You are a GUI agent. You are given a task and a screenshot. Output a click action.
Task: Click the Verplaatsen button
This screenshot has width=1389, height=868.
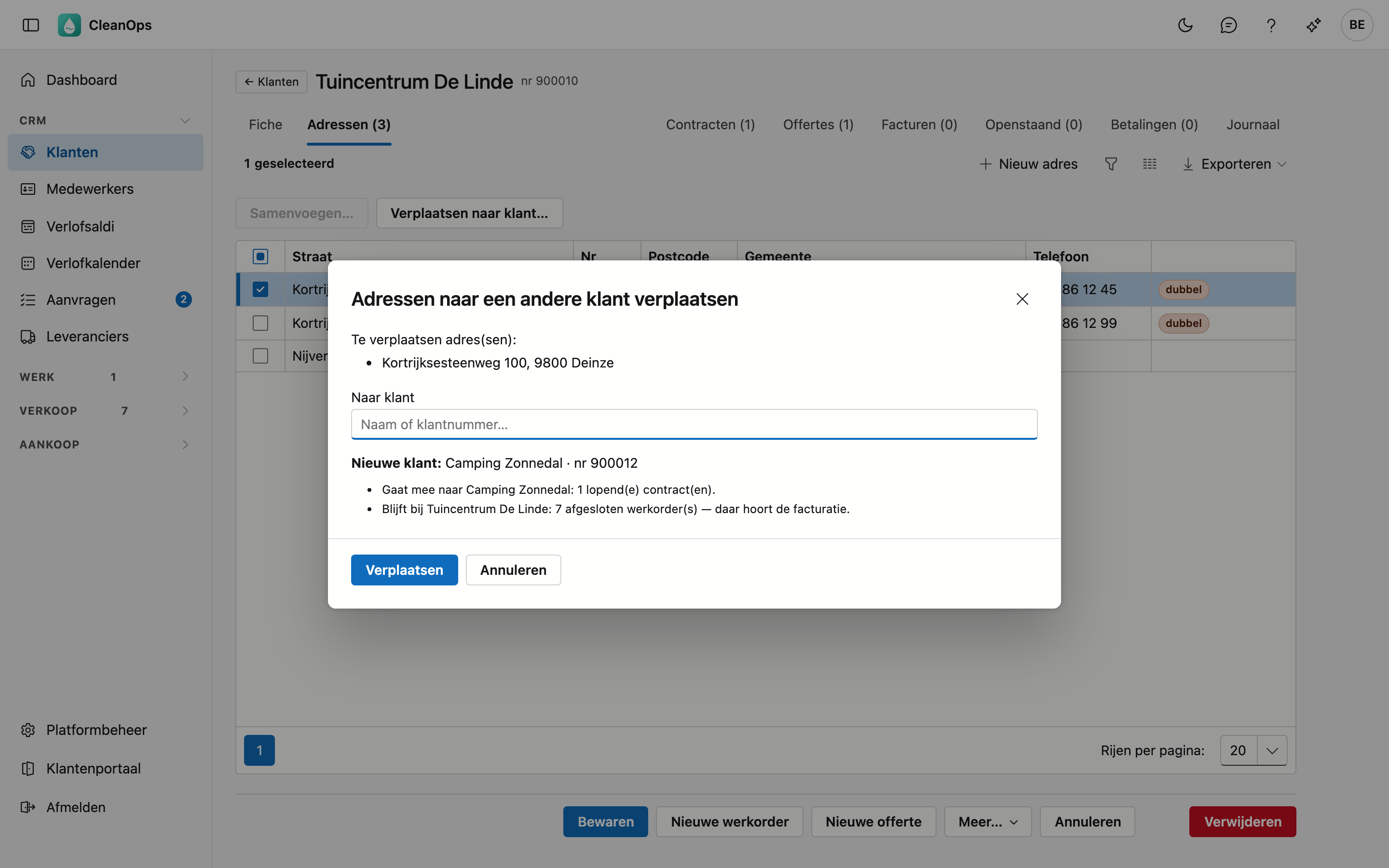pyautogui.click(x=404, y=570)
